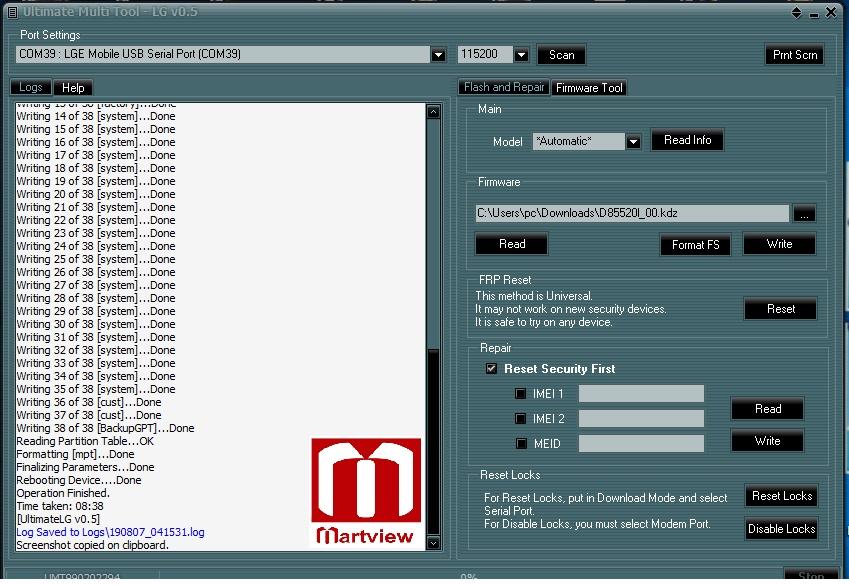The height and width of the screenshot is (585, 849).
Task: Click the log scrollbar up arrow
Action: 433,112
